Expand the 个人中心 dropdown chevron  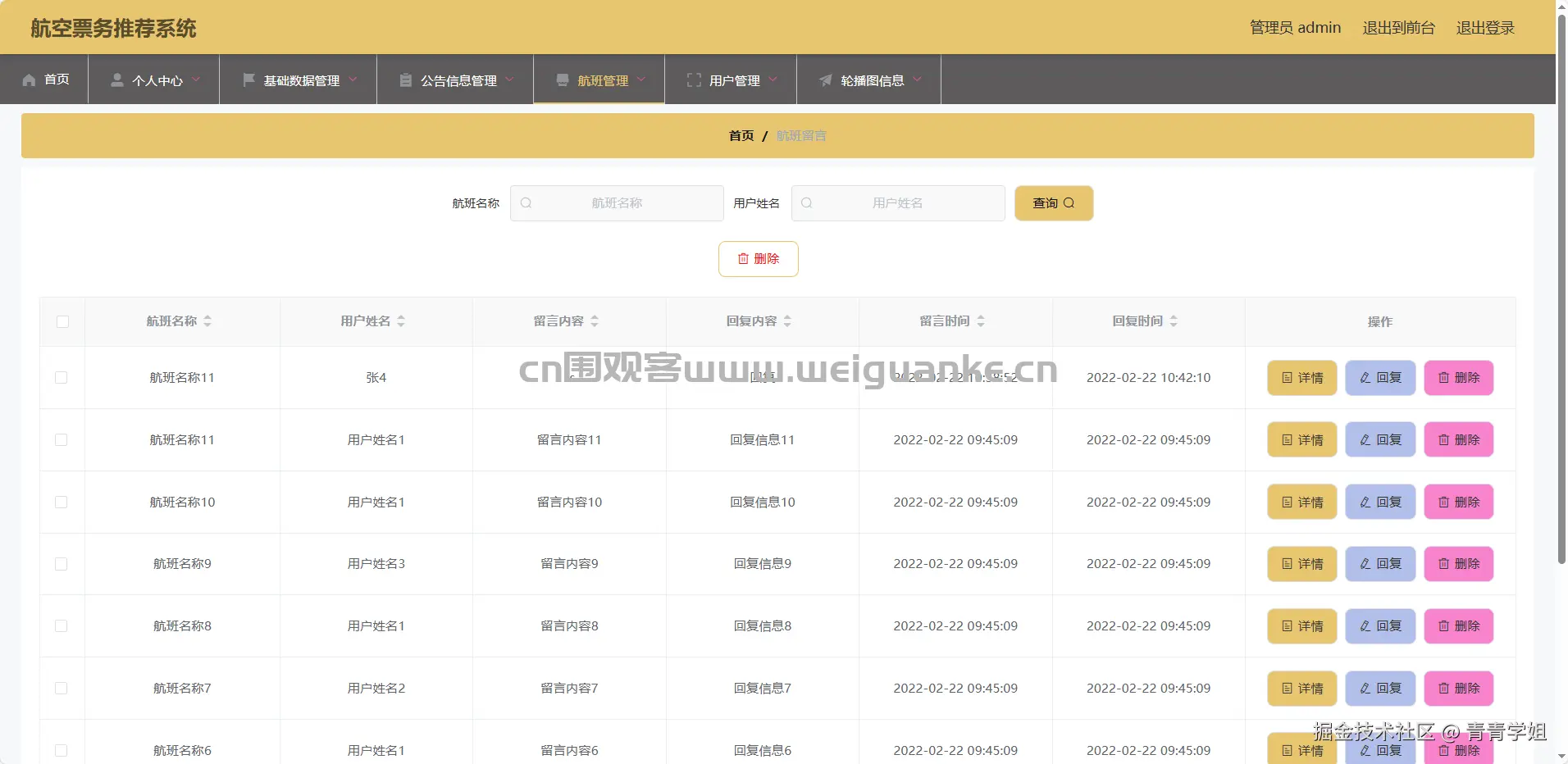click(x=196, y=80)
